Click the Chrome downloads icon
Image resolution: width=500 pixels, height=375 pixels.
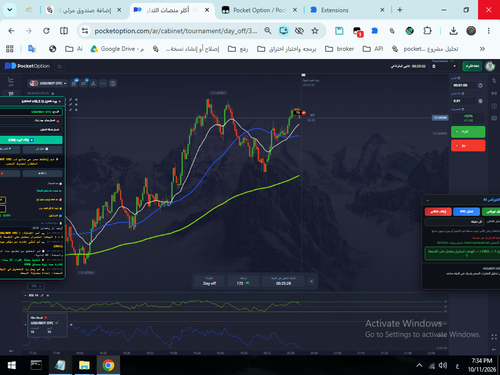(x=453, y=31)
